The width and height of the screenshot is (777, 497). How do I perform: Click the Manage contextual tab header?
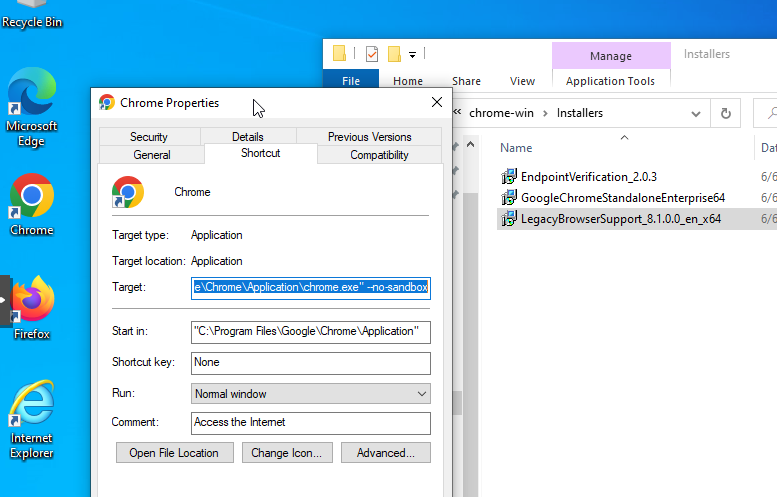[611, 55]
